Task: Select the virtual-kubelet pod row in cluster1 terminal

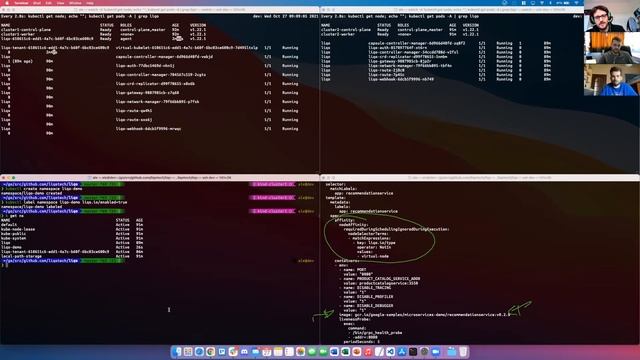Action: point(150,48)
